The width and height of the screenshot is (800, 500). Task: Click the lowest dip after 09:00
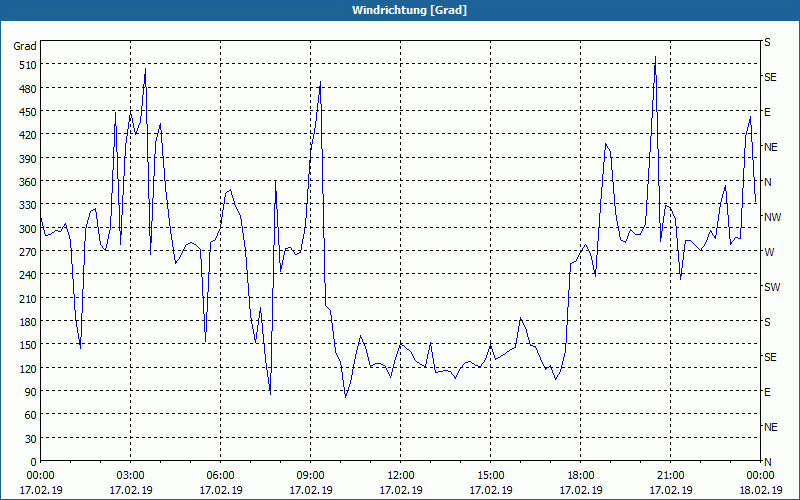click(x=346, y=397)
